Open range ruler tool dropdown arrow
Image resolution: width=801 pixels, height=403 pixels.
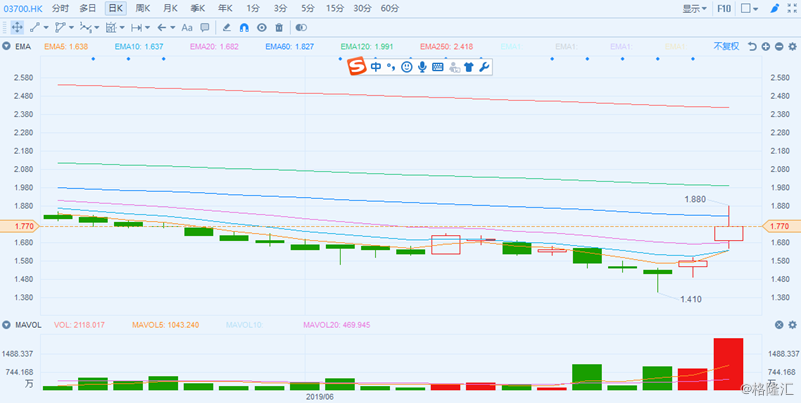pyautogui.click(x=148, y=27)
